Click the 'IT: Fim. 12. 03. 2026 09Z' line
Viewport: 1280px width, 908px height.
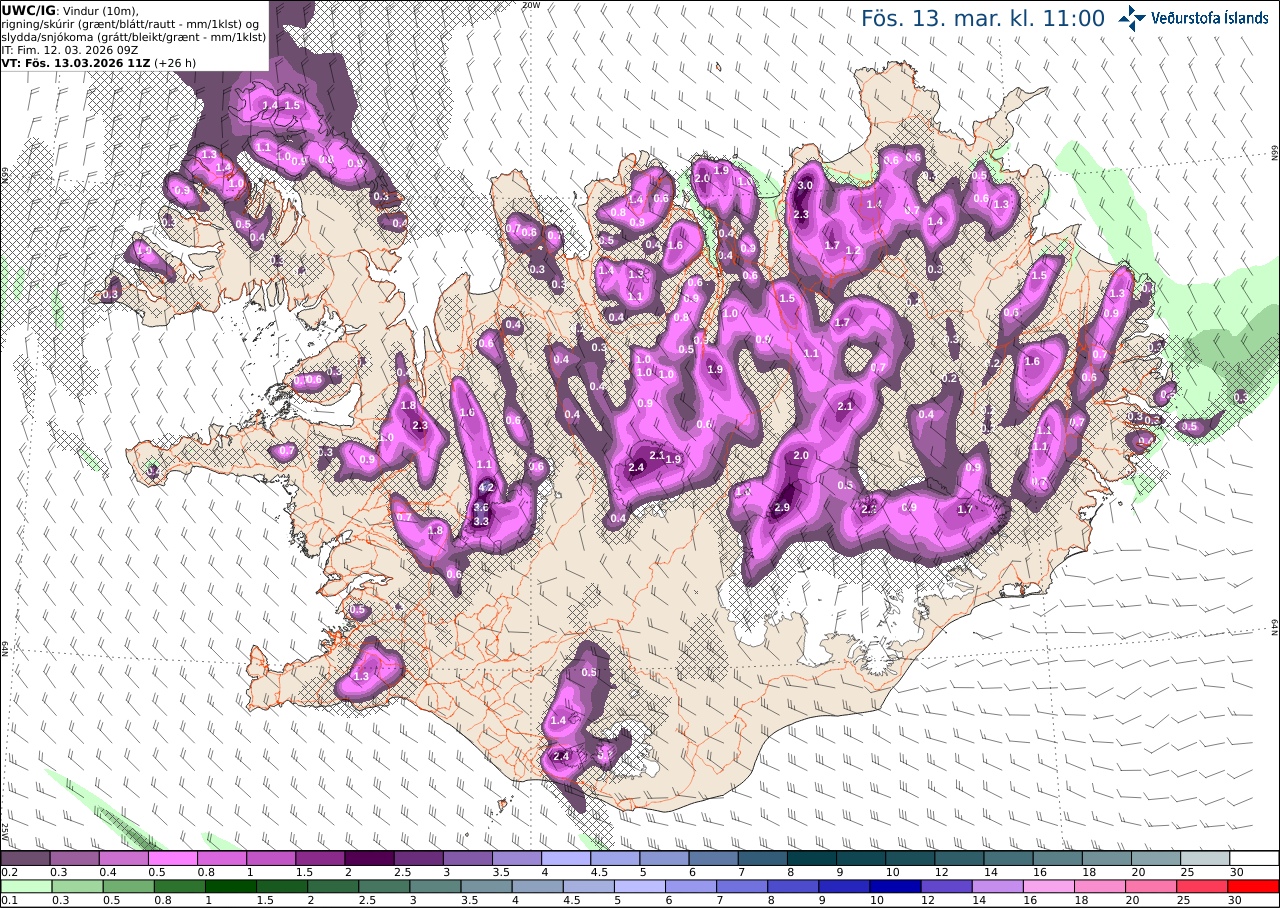point(69,49)
